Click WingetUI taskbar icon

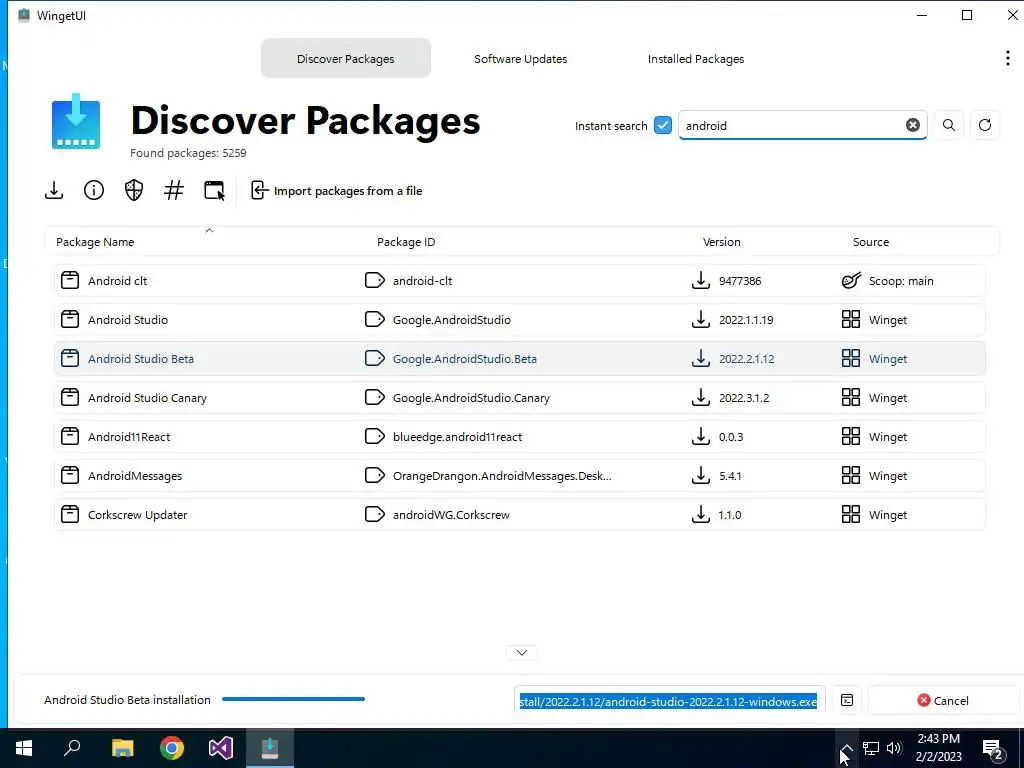pos(270,748)
